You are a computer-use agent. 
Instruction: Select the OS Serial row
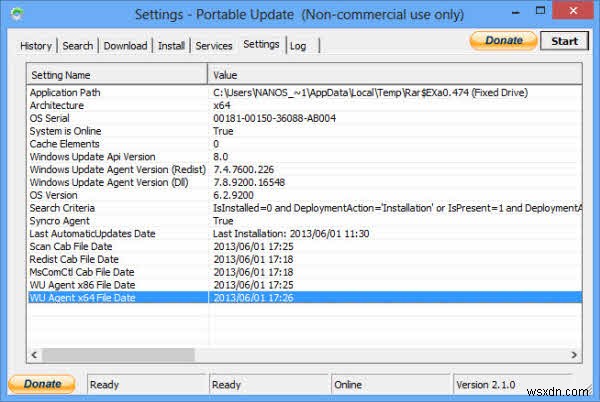click(x=305, y=118)
